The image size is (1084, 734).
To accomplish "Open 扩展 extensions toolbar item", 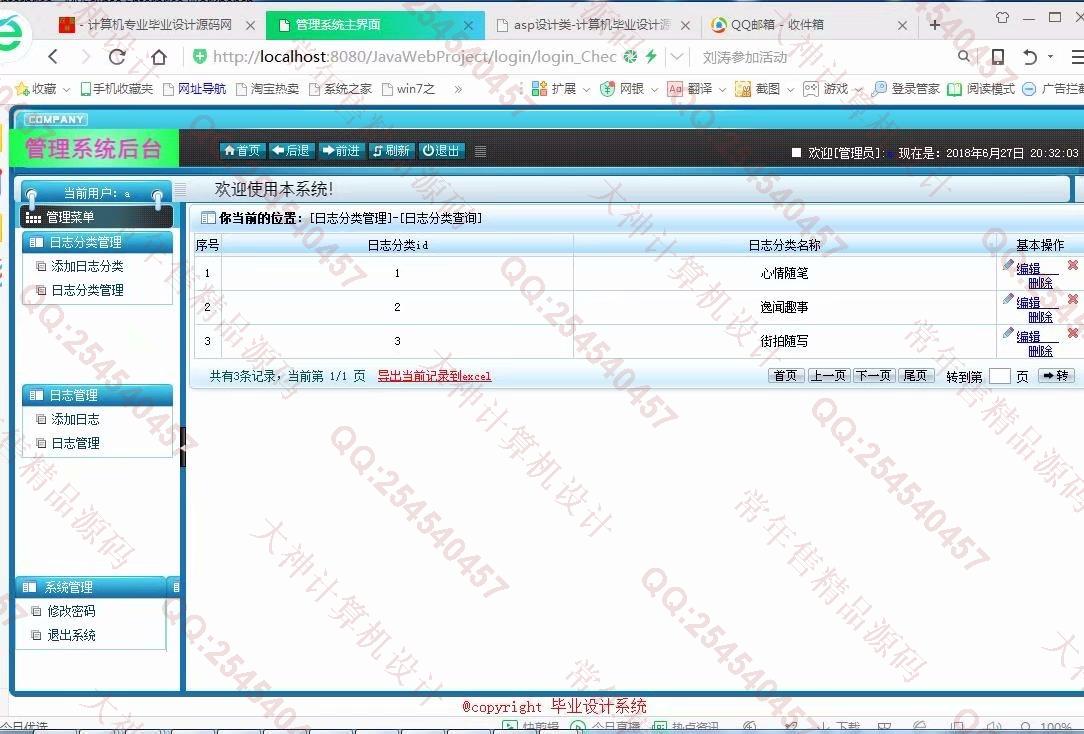I will 554,88.
